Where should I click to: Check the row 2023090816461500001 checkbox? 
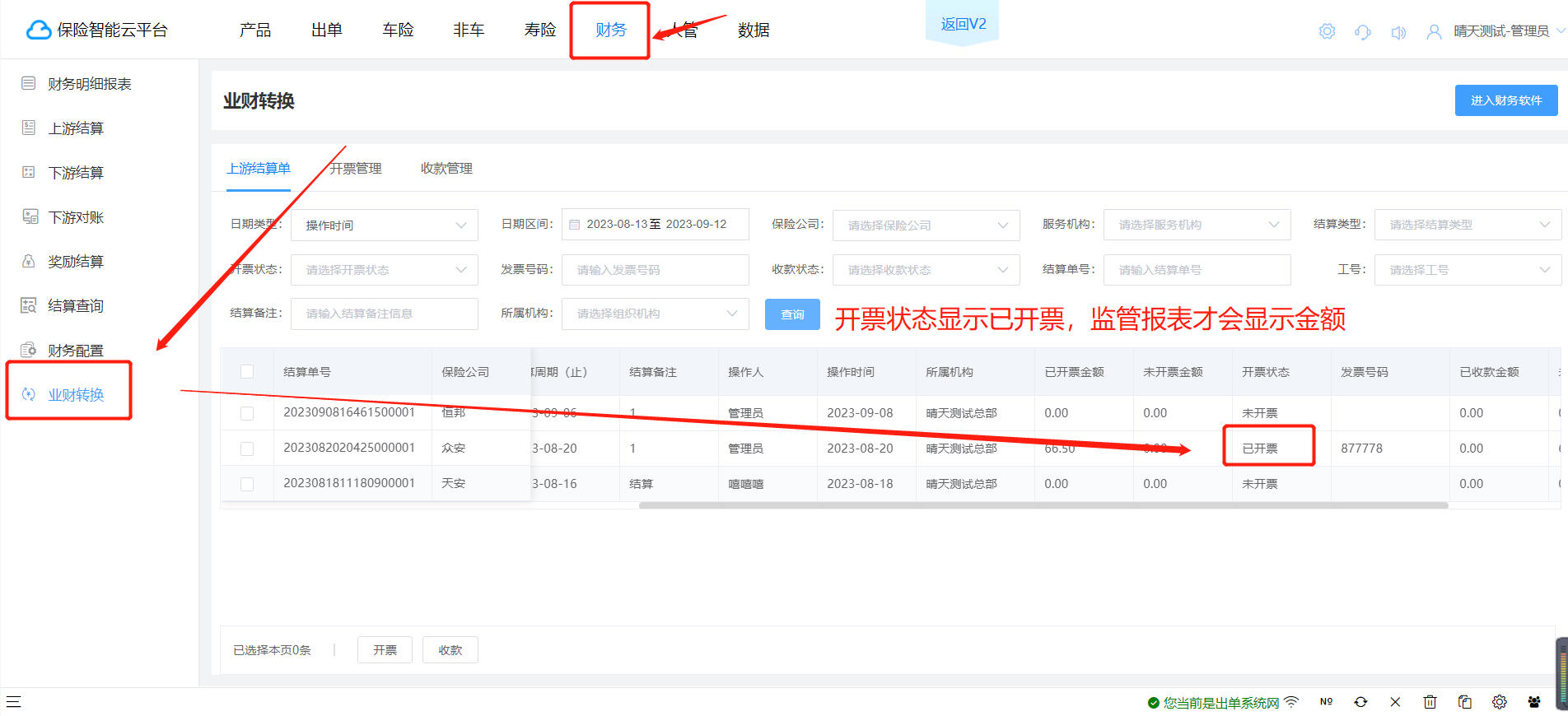pos(247,413)
